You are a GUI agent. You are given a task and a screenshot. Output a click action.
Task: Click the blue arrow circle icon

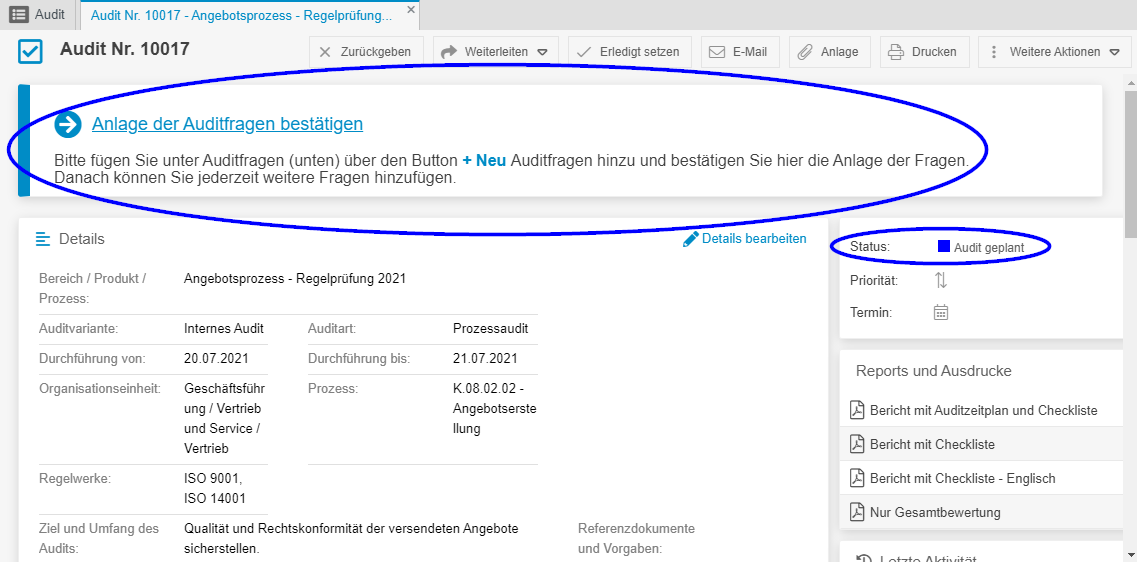67,125
